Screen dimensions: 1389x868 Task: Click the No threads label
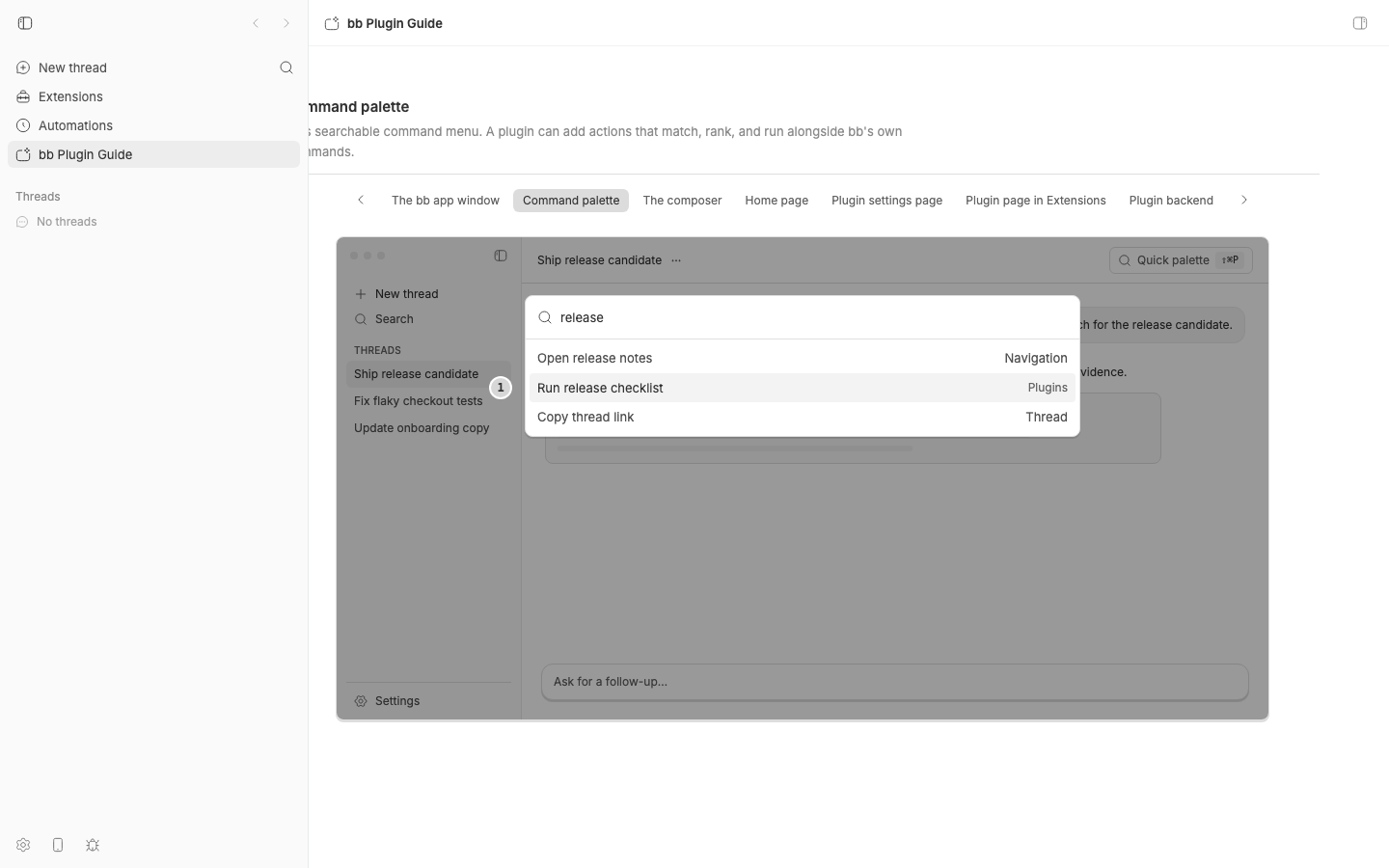[x=67, y=222]
